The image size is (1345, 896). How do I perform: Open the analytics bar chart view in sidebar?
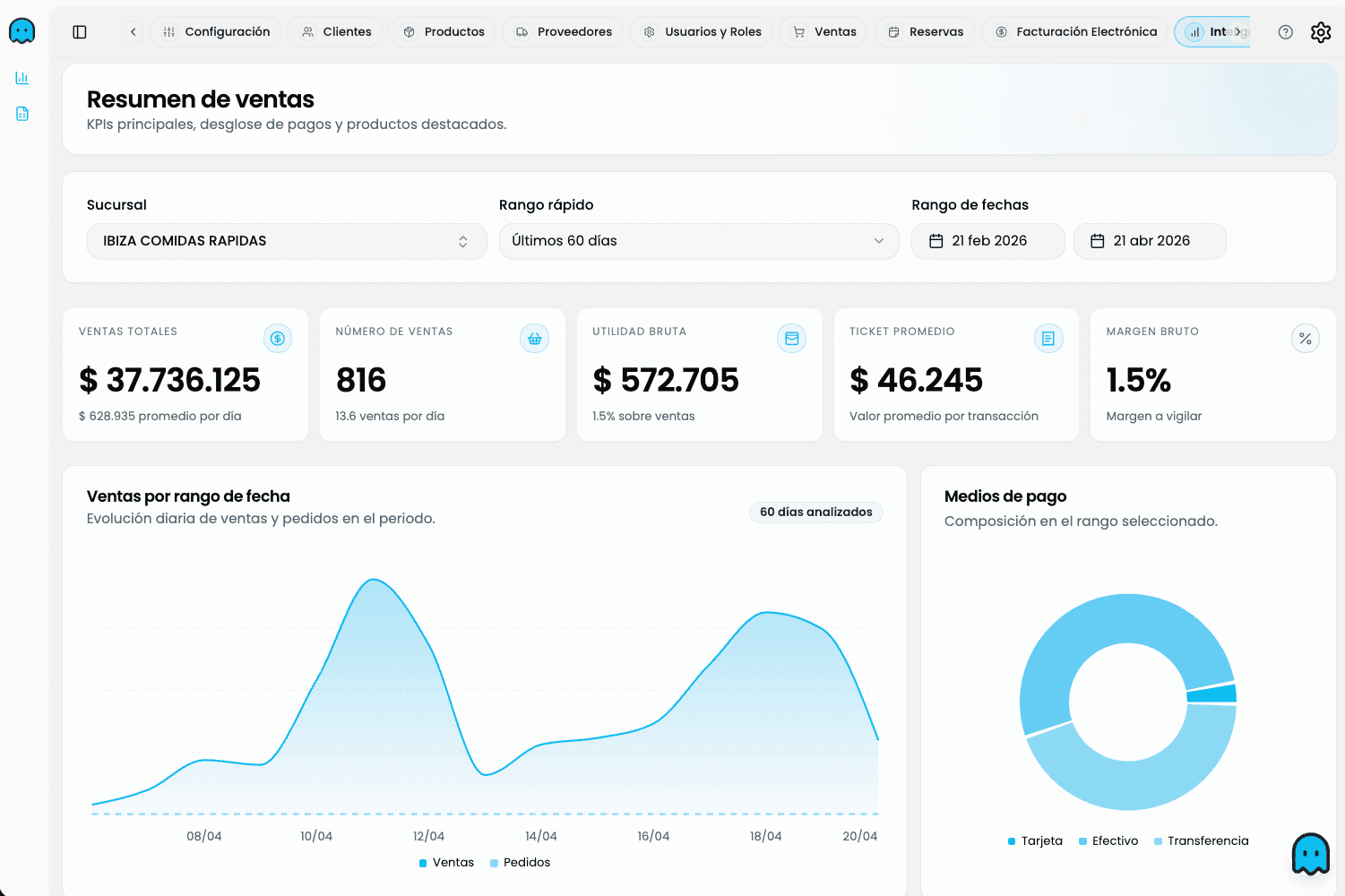click(x=22, y=77)
